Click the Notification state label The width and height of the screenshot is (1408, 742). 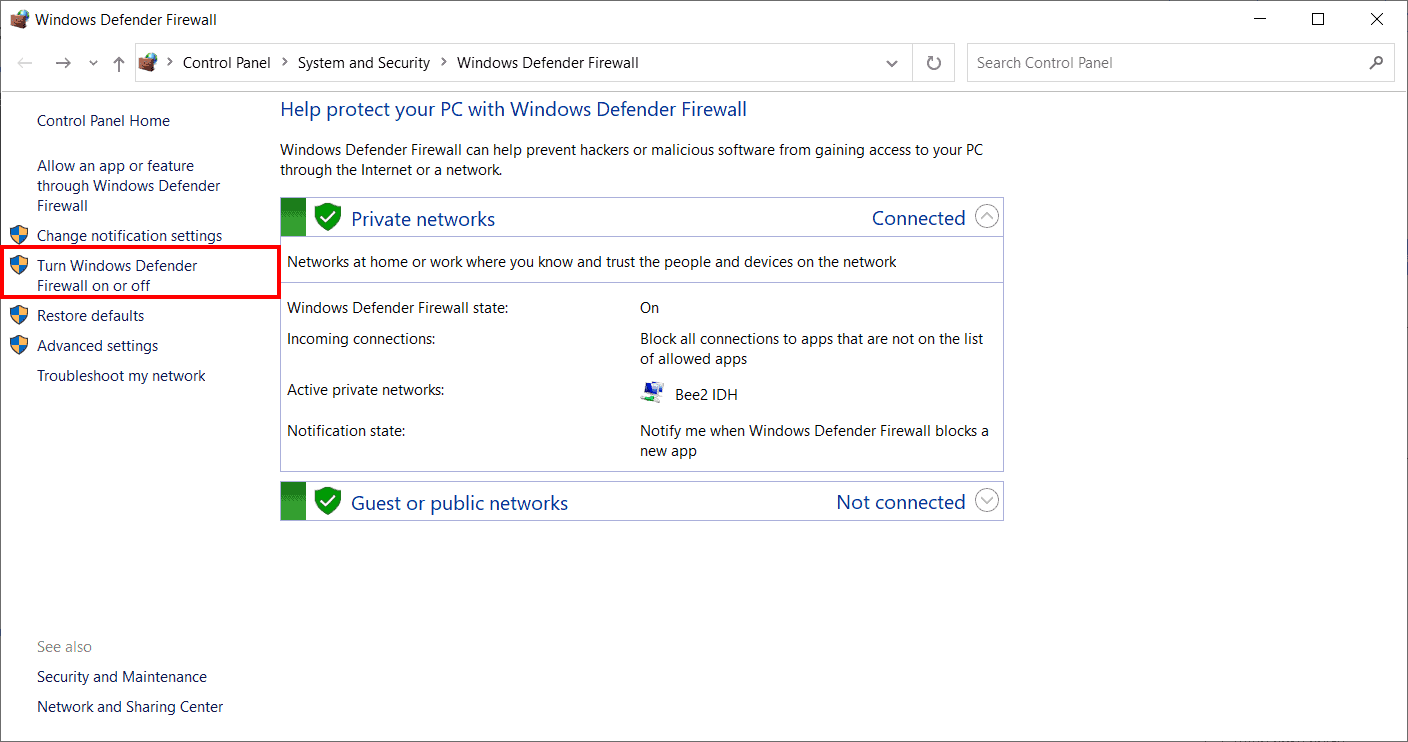346,431
